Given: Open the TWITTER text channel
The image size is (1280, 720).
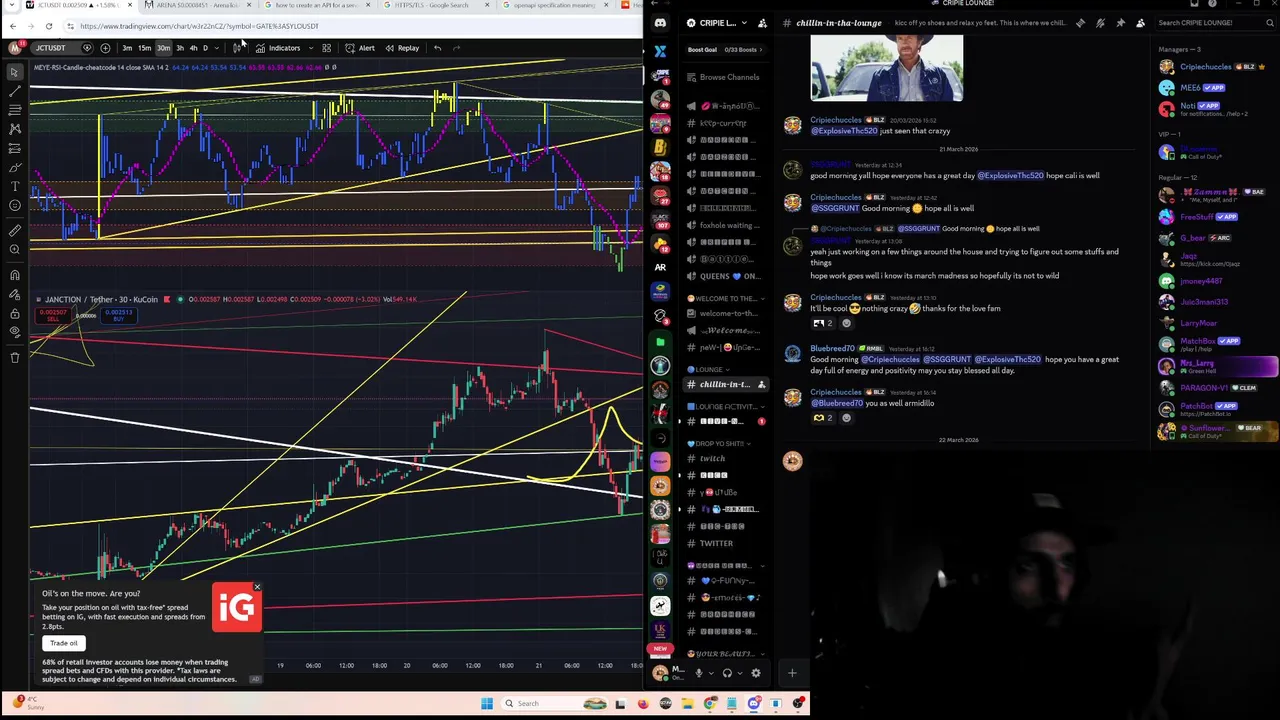Looking at the screenshot, I should pos(716,543).
